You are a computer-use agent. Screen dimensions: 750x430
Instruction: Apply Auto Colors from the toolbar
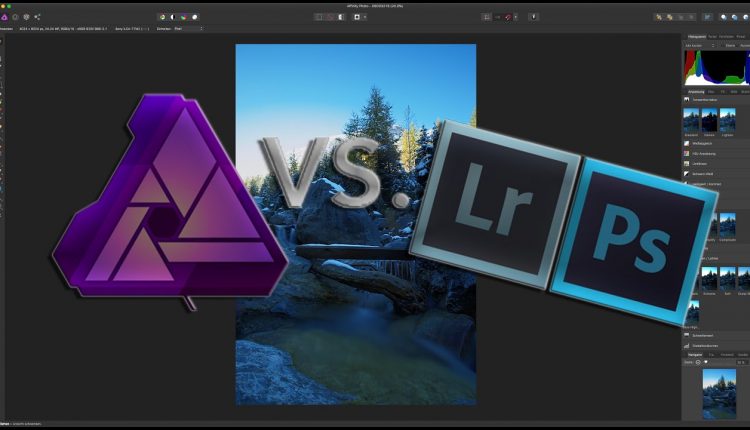click(183, 17)
